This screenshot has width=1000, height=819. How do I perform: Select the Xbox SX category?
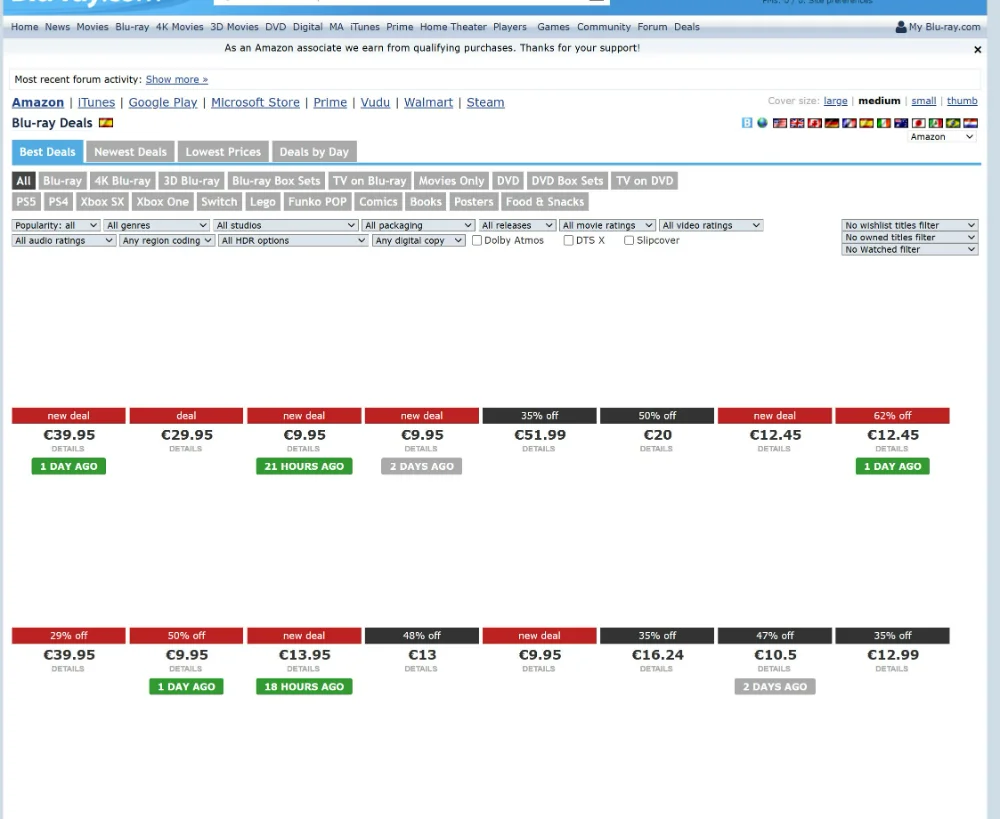(x=102, y=202)
